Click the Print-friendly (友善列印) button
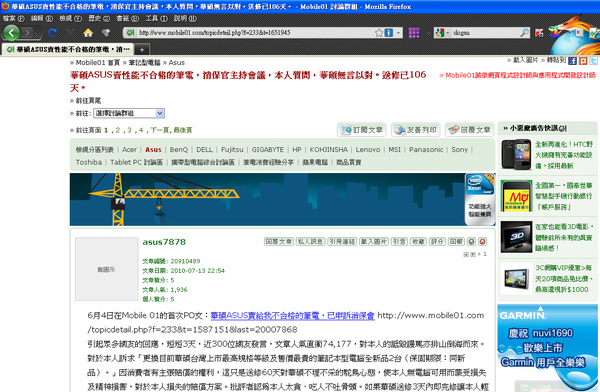This screenshot has height=392, width=600. (x=416, y=130)
